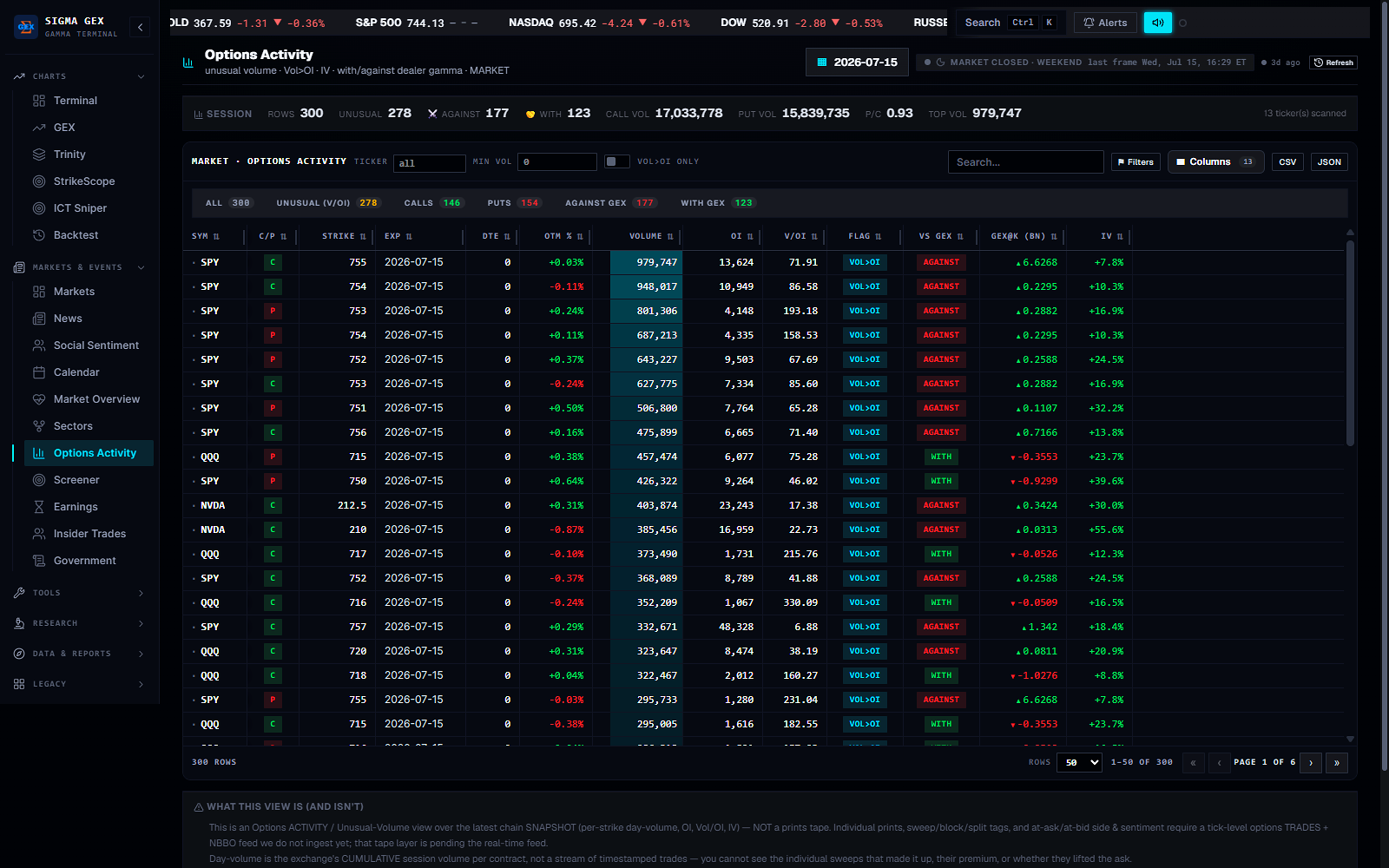This screenshot has height=868, width=1389.
Task: Open the Alerts button
Action: click(1105, 23)
